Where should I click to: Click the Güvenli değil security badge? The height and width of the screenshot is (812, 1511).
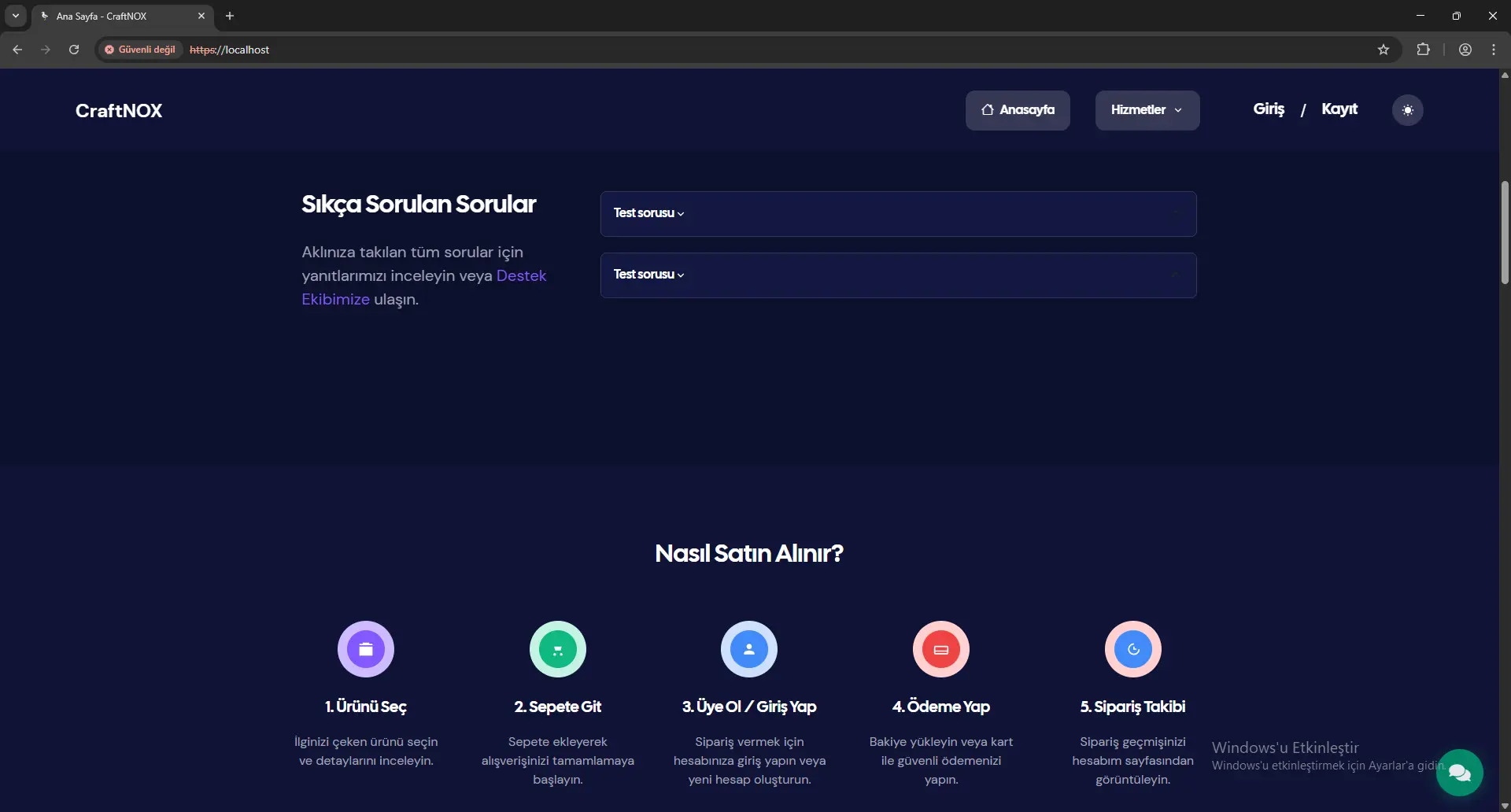click(x=140, y=50)
